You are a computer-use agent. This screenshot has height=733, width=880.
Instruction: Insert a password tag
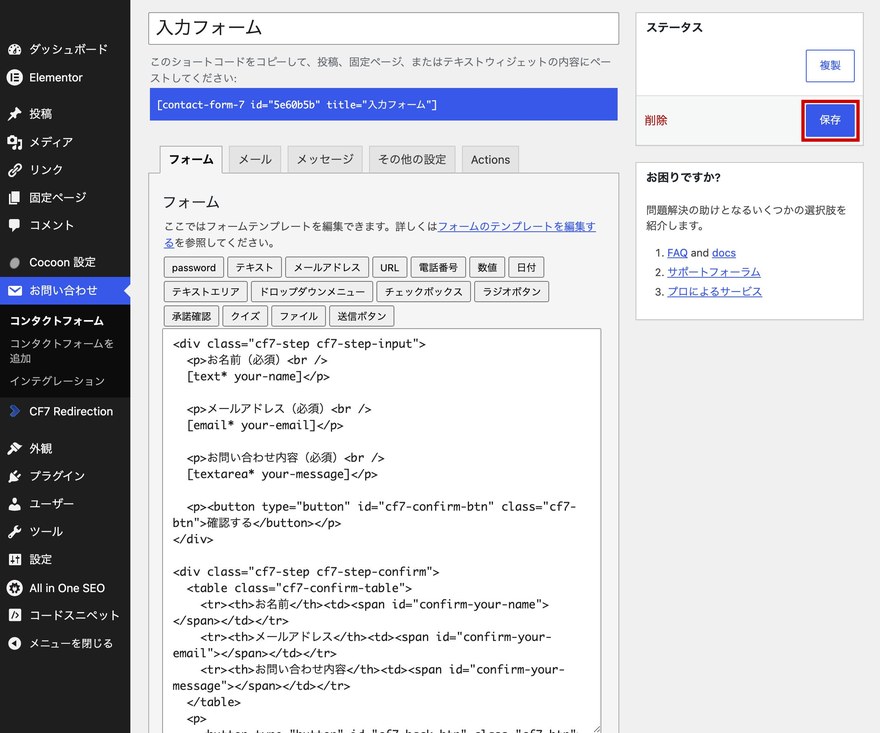coord(194,268)
